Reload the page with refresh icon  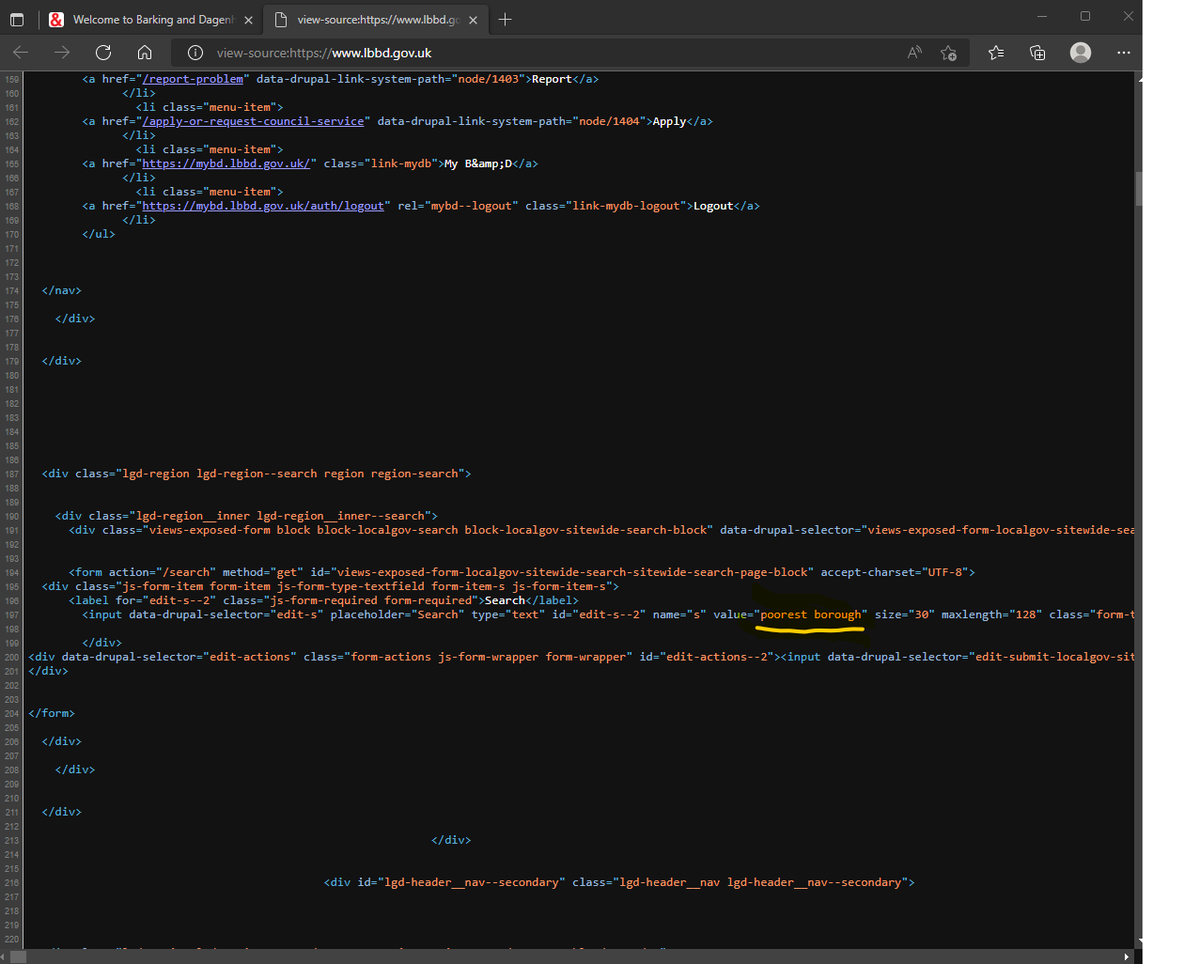click(x=103, y=53)
